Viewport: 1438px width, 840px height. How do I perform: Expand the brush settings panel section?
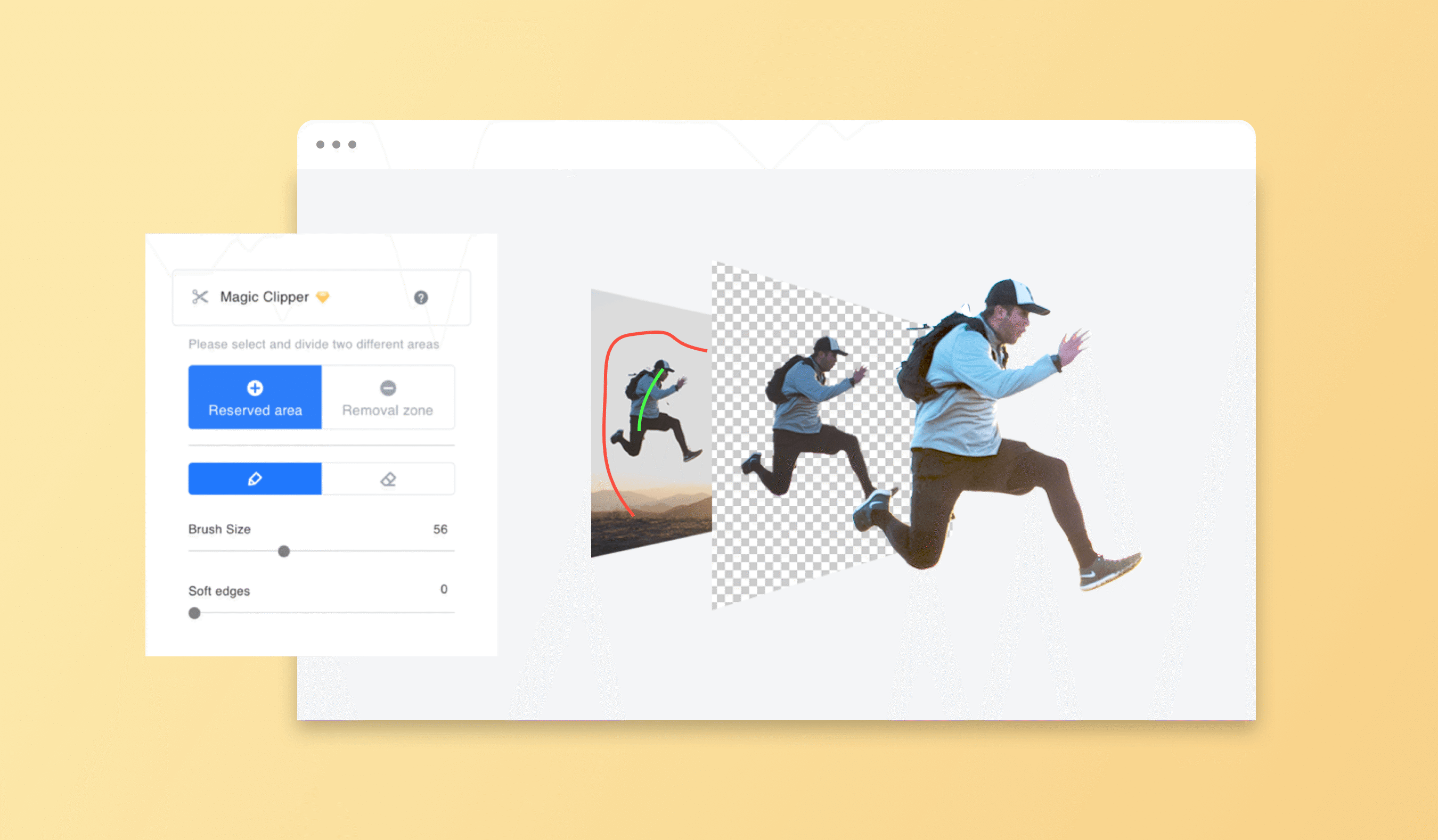point(253,478)
